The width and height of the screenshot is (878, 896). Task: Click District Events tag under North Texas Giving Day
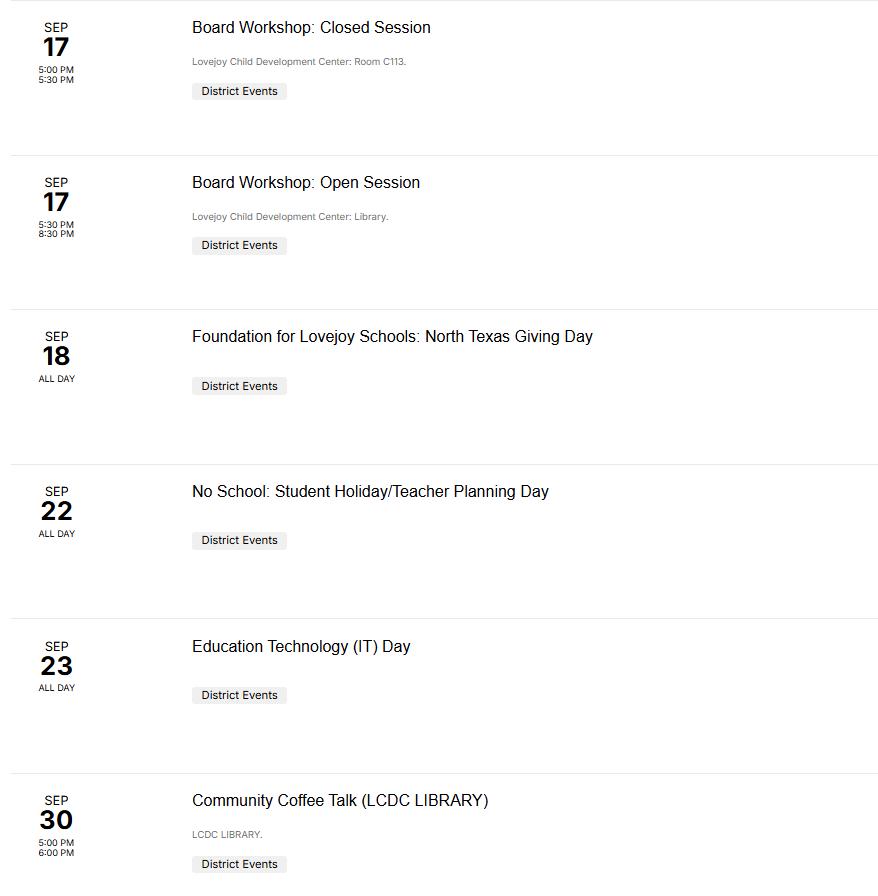[240, 386]
